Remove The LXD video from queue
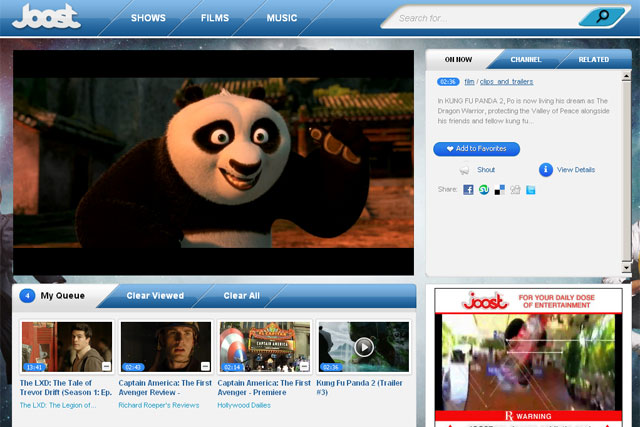640x427 pixels. (106, 366)
